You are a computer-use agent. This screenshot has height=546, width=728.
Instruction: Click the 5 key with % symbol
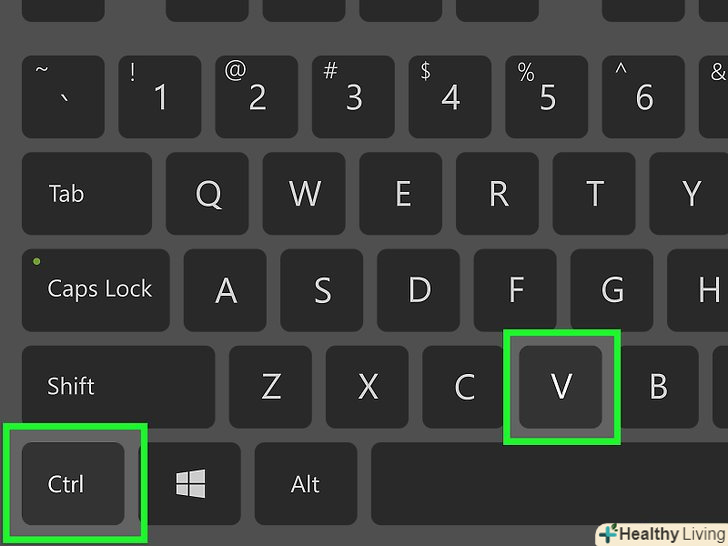(546, 97)
